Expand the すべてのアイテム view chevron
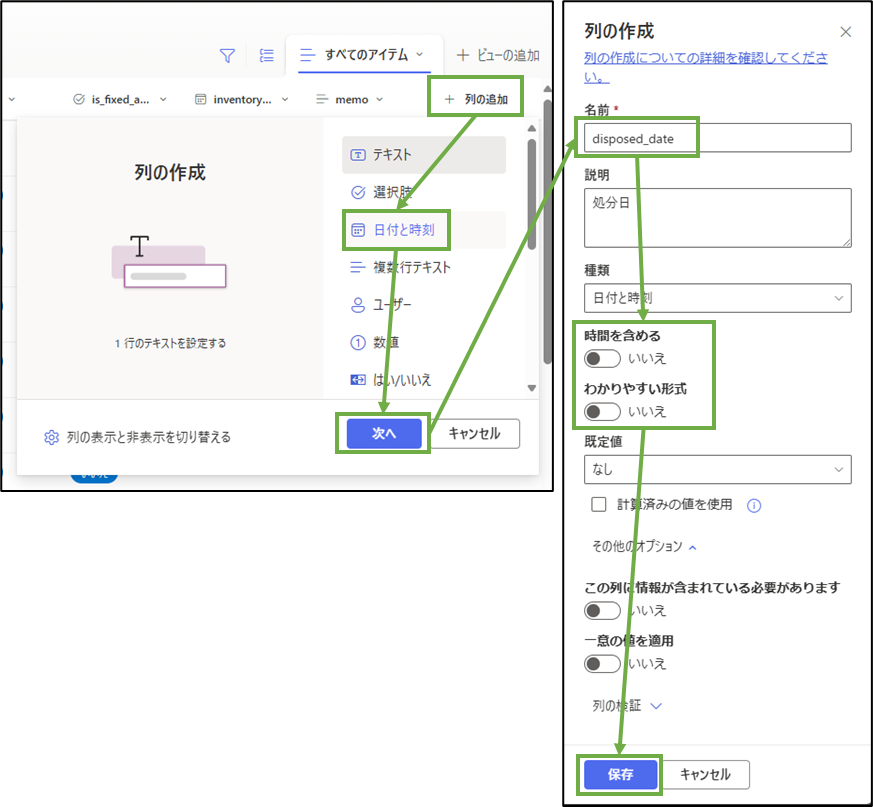This screenshot has width=873, height=807. (x=420, y=55)
